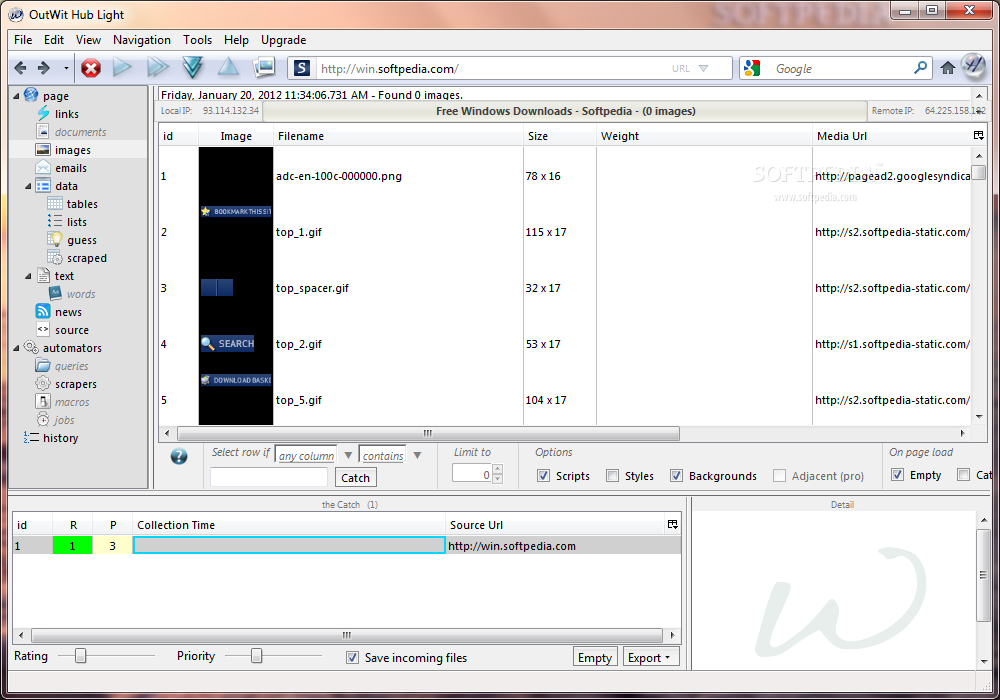Go to the home page icon

point(948,68)
